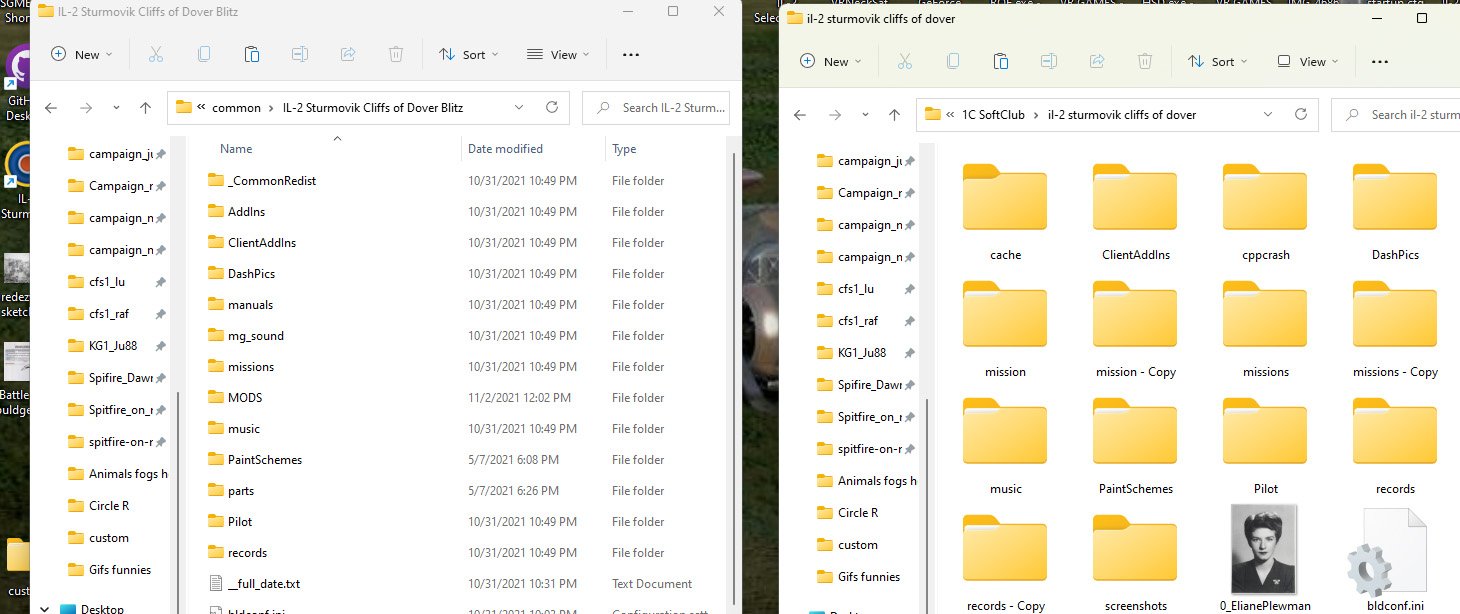Open the View dropdown in the left Explorer window
The image size is (1460, 614).
pyautogui.click(x=558, y=55)
